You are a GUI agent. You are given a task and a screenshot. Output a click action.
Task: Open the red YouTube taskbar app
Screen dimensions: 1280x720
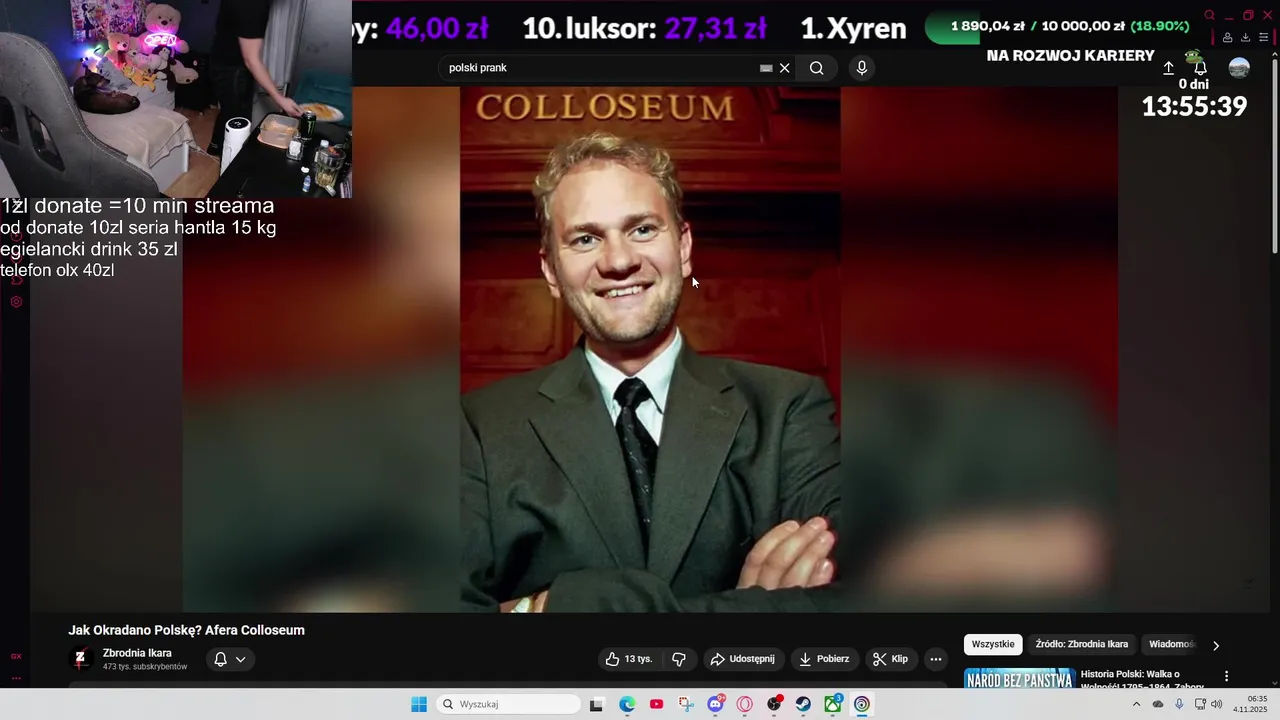(656, 704)
